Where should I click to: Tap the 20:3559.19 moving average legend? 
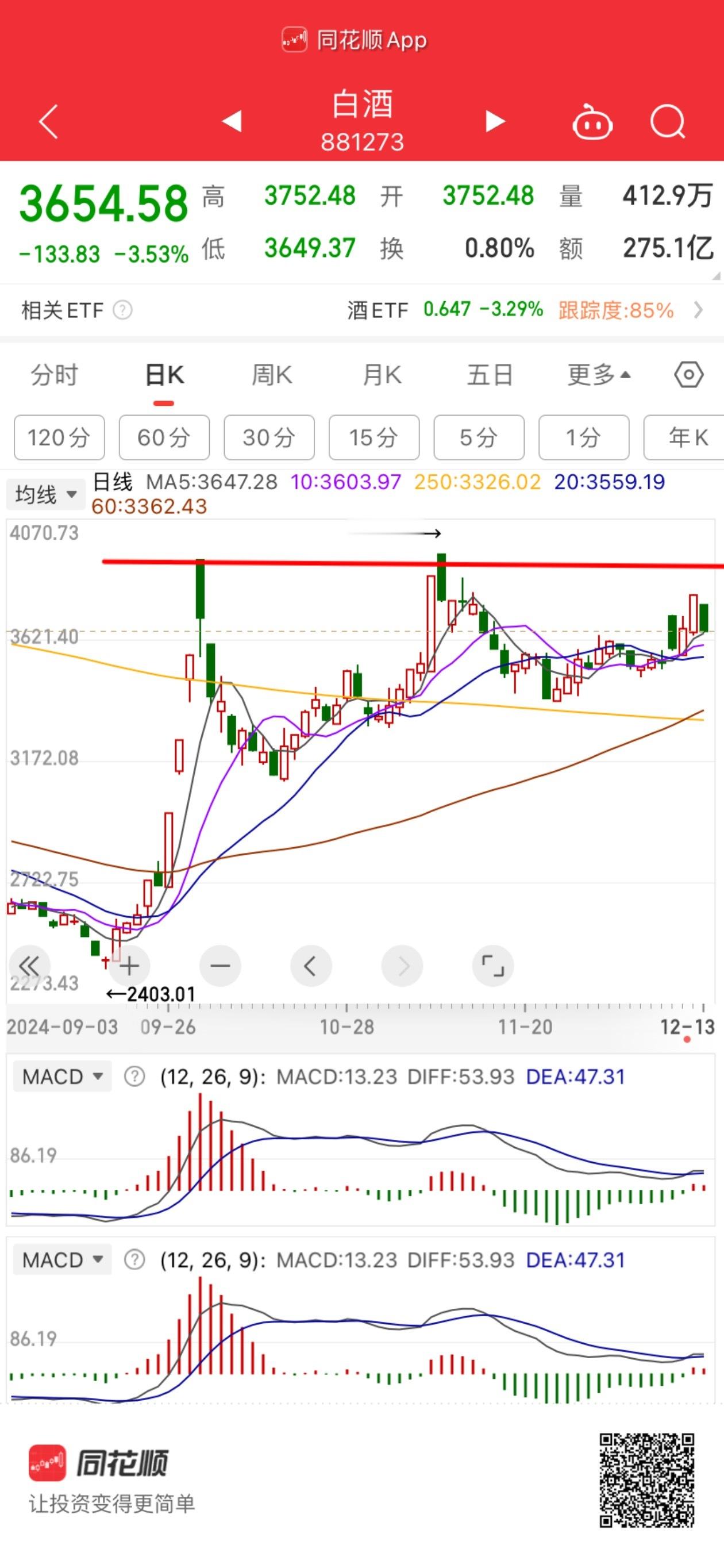(610, 482)
